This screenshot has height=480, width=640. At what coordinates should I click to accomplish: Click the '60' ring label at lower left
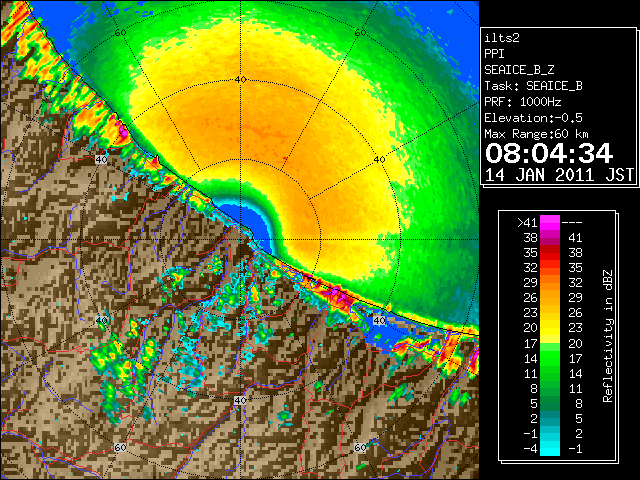(120, 448)
